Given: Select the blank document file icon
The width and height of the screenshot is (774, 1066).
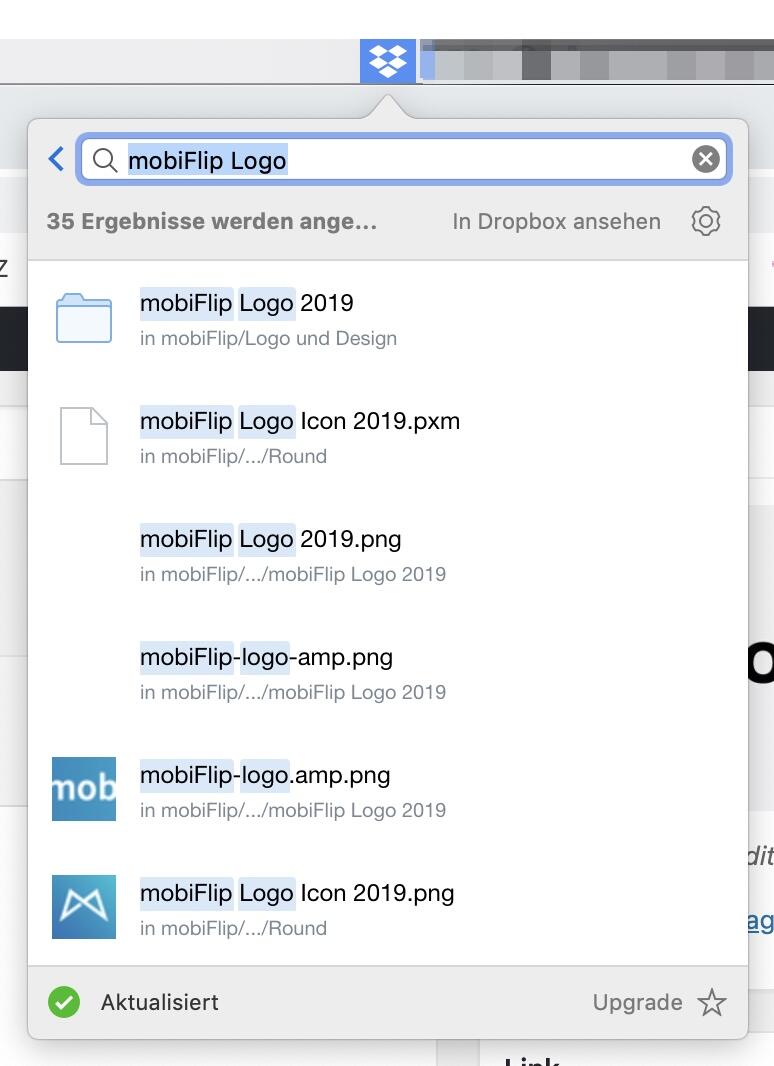Looking at the screenshot, I should pyautogui.click(x=84, y=436).
